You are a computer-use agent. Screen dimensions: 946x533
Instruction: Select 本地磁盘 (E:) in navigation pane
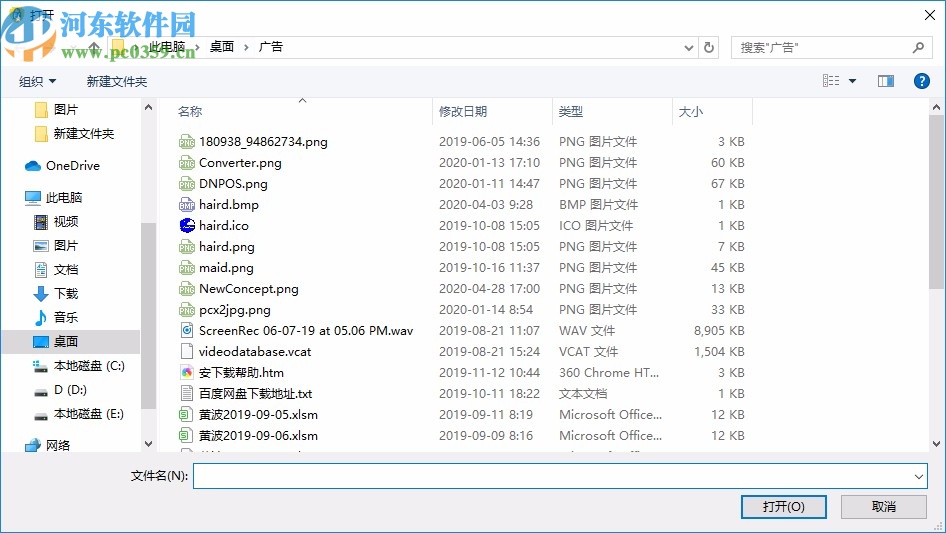tap(89, 414)
